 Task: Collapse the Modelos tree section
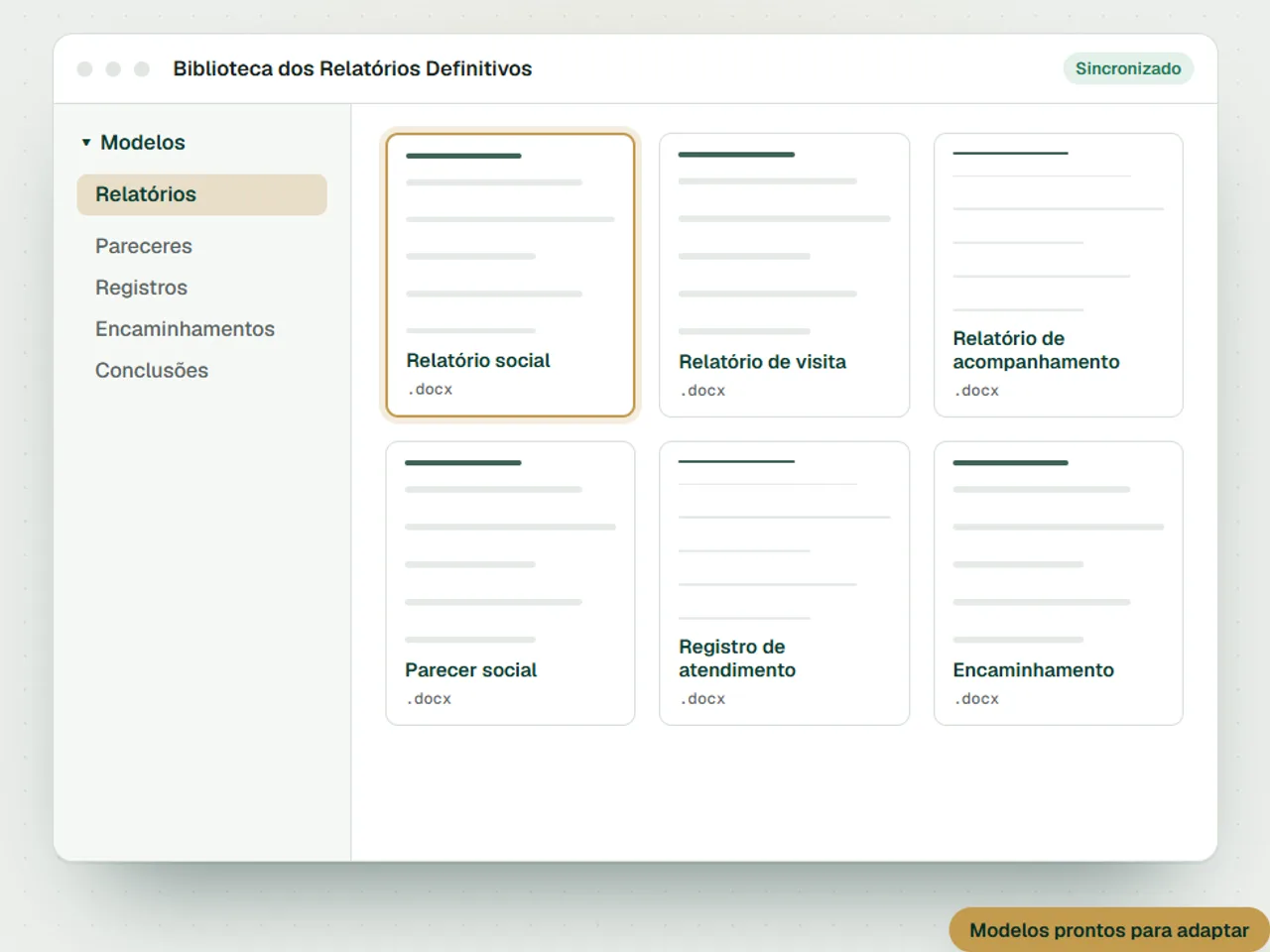click(x=86, y=143)
